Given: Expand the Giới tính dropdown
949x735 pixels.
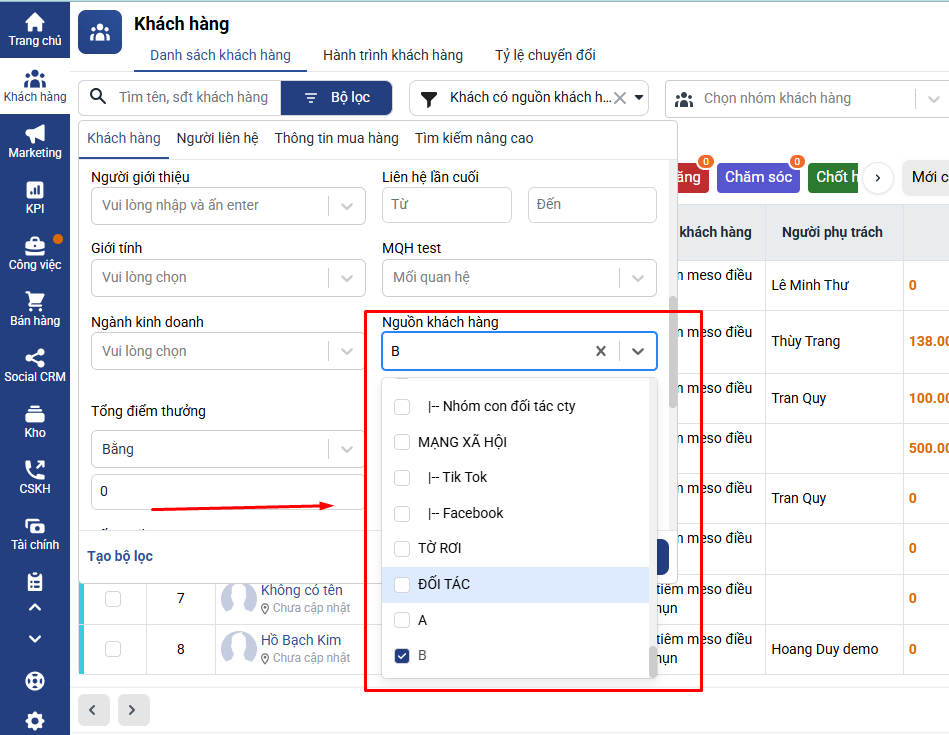Looking at the screenshot, I should (x=347, y=277).
